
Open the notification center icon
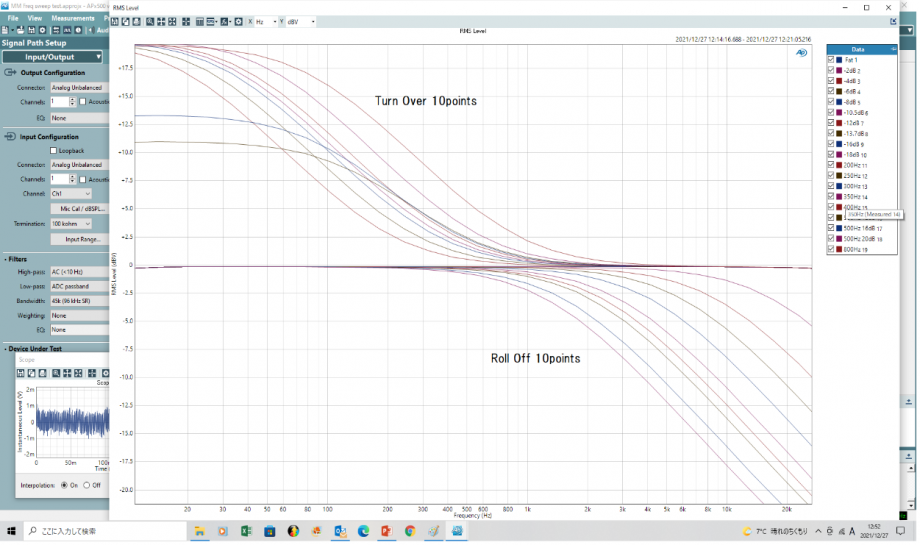tap(901, 532)
